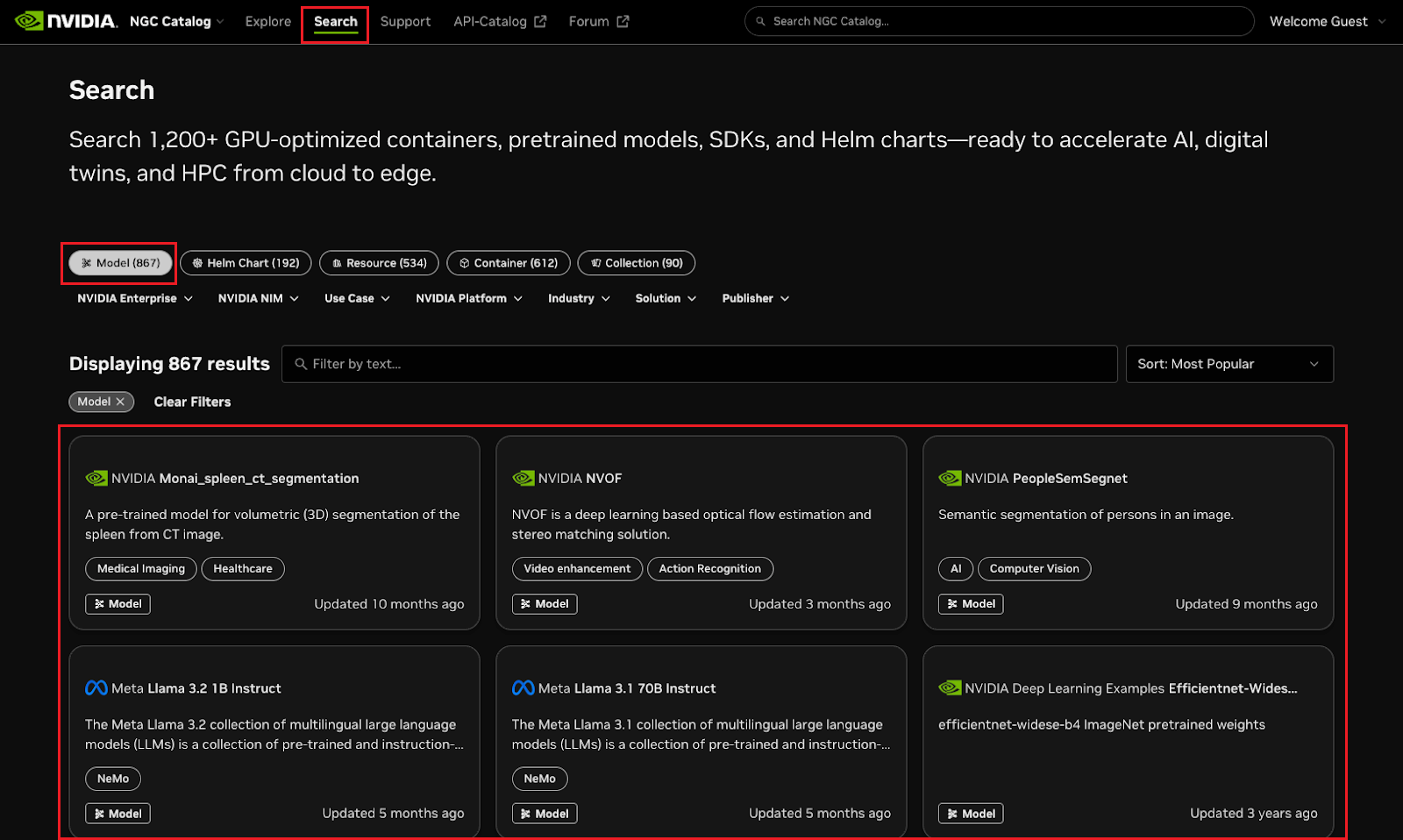This screenshot has height=840, width=1403.
Task: Click the Model badge on Llama 3.2 card
Action: click(118, 814)
